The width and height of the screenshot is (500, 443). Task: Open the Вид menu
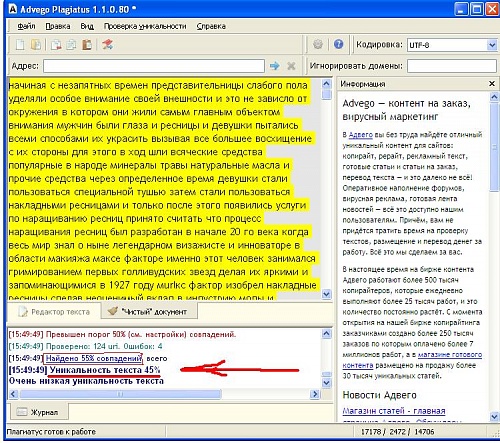point(87,26)
